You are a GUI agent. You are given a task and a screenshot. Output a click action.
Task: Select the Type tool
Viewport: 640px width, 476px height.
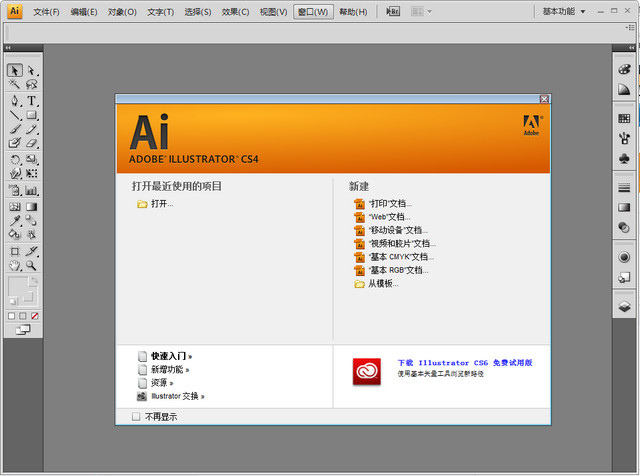coord(32,101)
